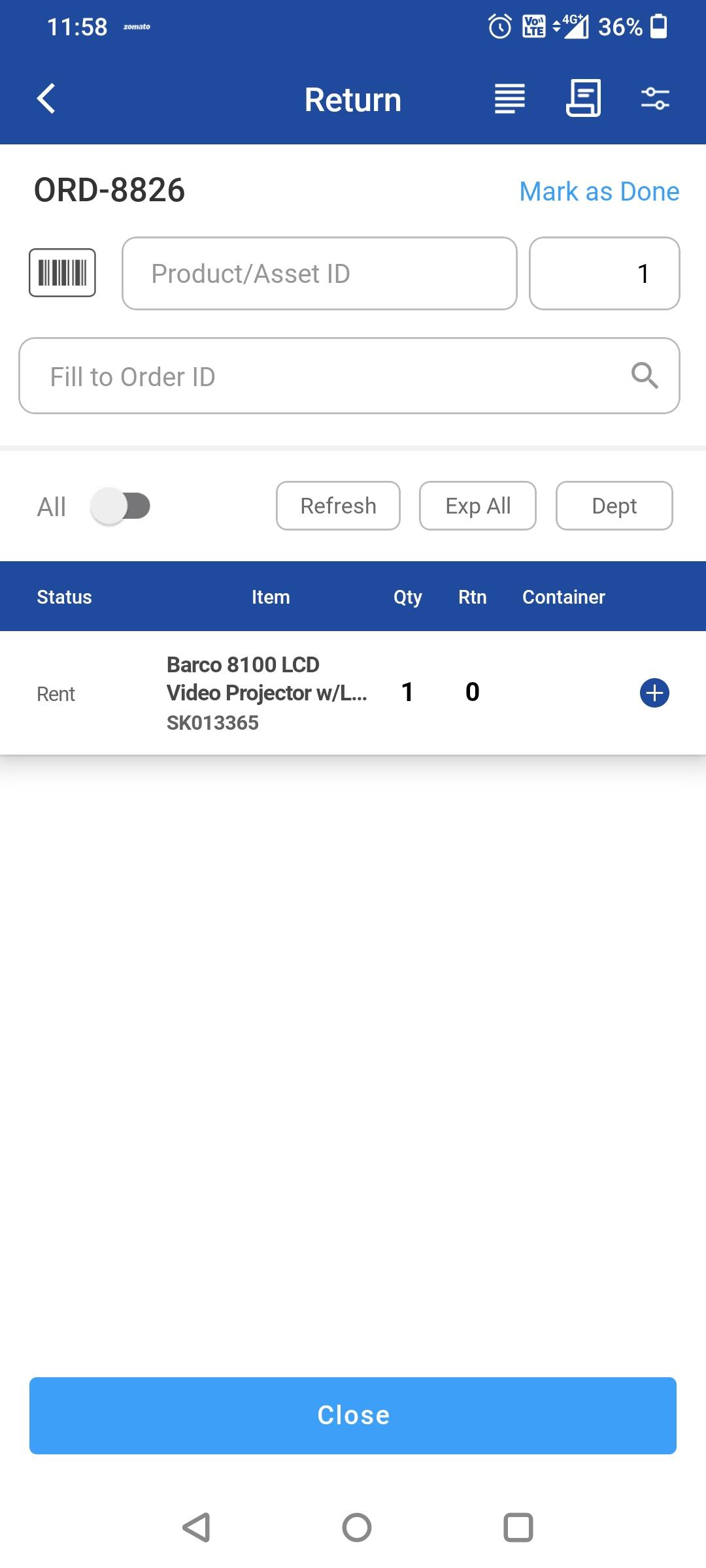Open the list view lines icon
Viewport: 706px width, 1568px height.
(x=510, y=99)
